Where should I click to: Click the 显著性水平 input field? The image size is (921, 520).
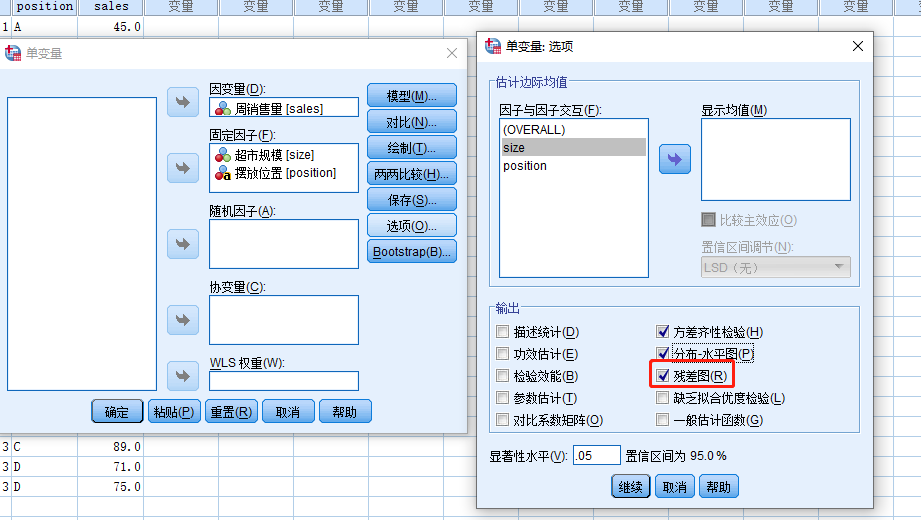coord(596,455)
